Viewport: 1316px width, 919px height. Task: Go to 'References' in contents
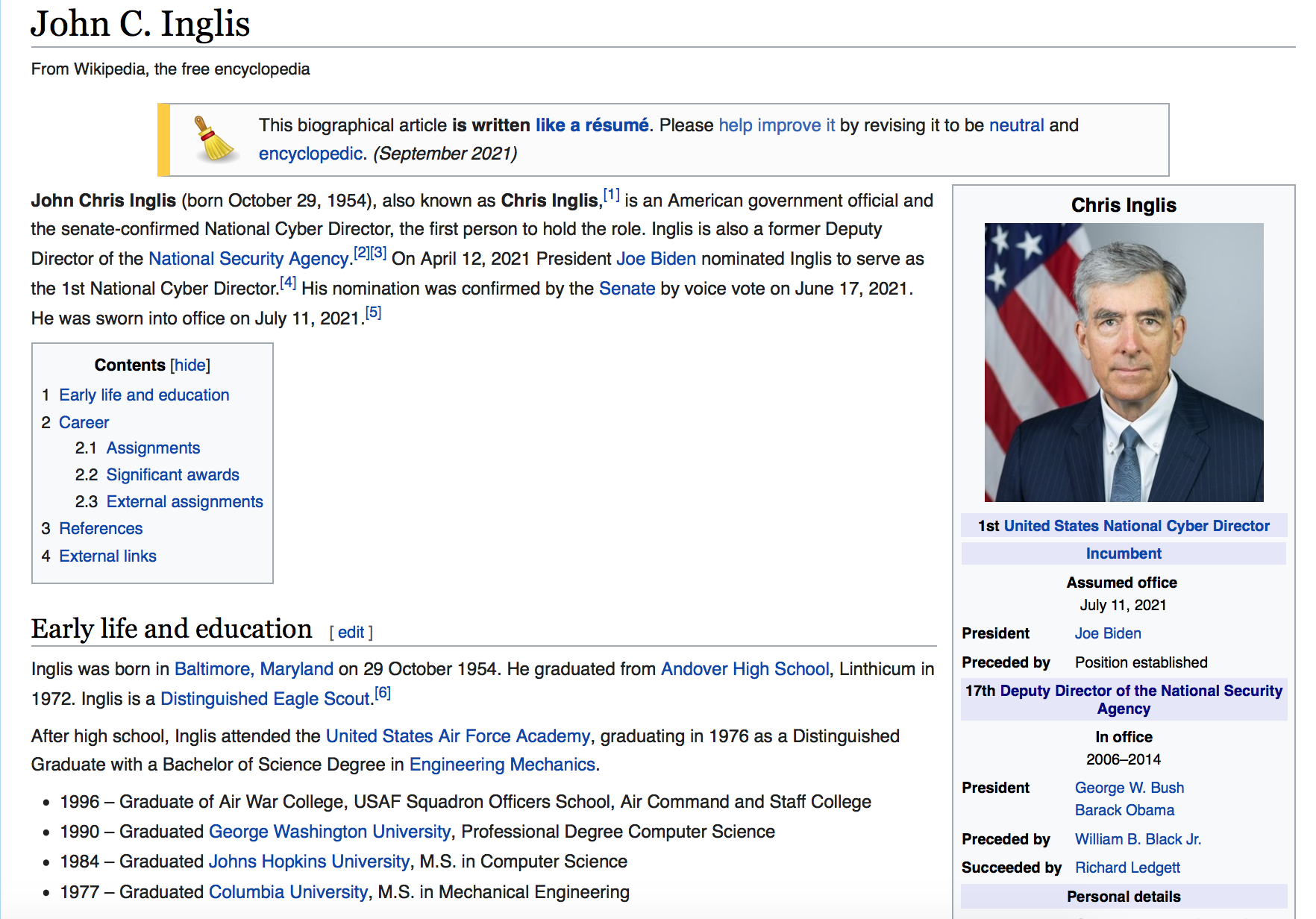coord(101,529)
